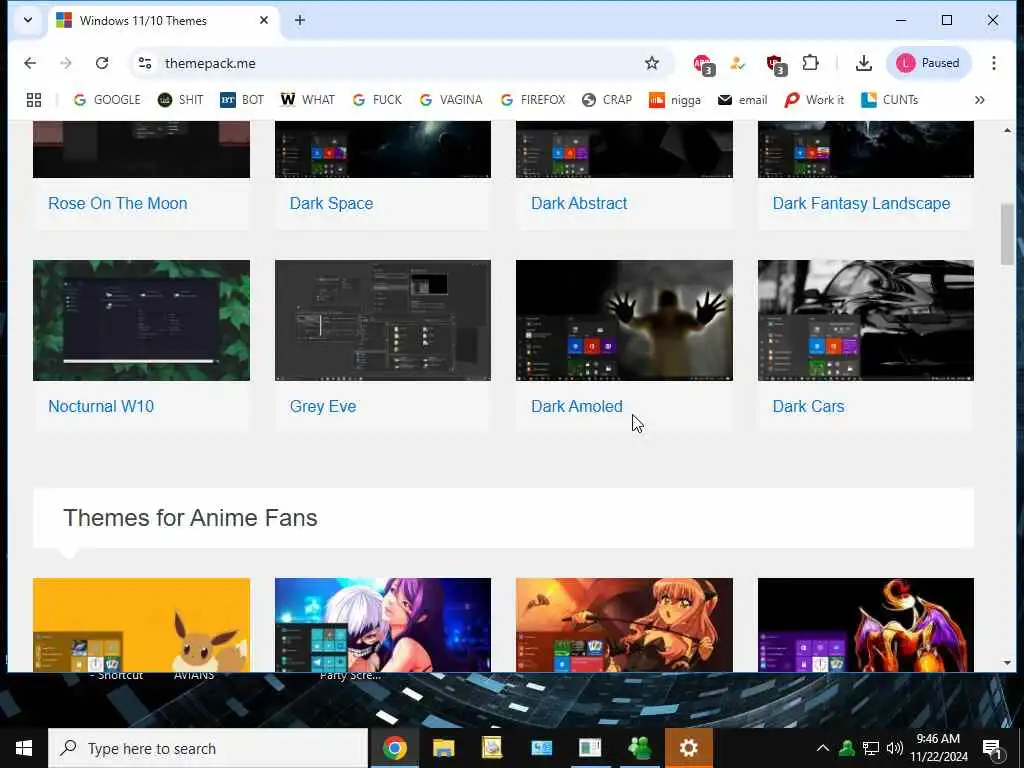Image resolution: width=1024 pixels, height=768 pixels.
Task: Open the Dark Fantasy Landscape theme link
Action: pos(861,203)
